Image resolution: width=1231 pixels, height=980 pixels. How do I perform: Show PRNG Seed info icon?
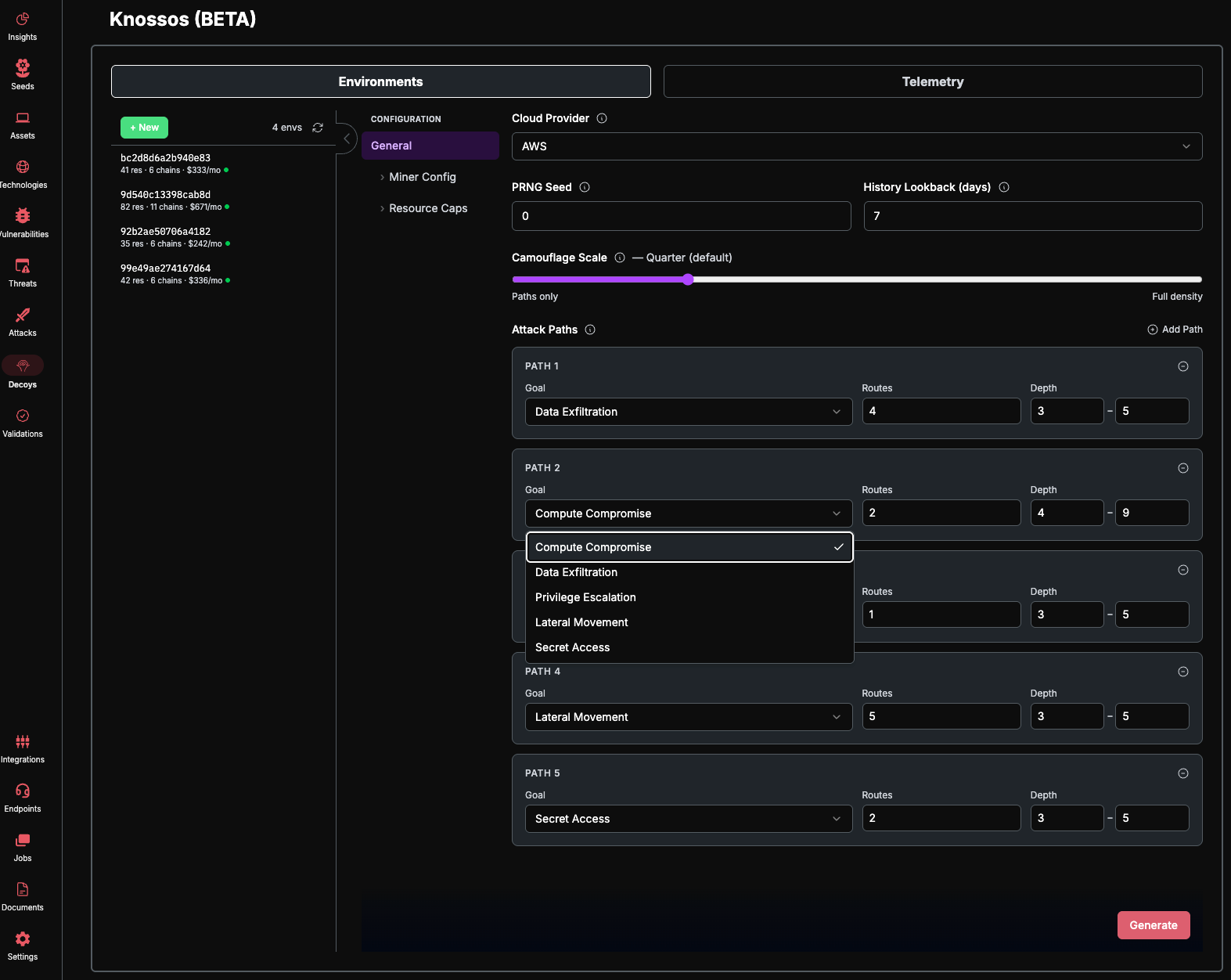coord(585,187)
